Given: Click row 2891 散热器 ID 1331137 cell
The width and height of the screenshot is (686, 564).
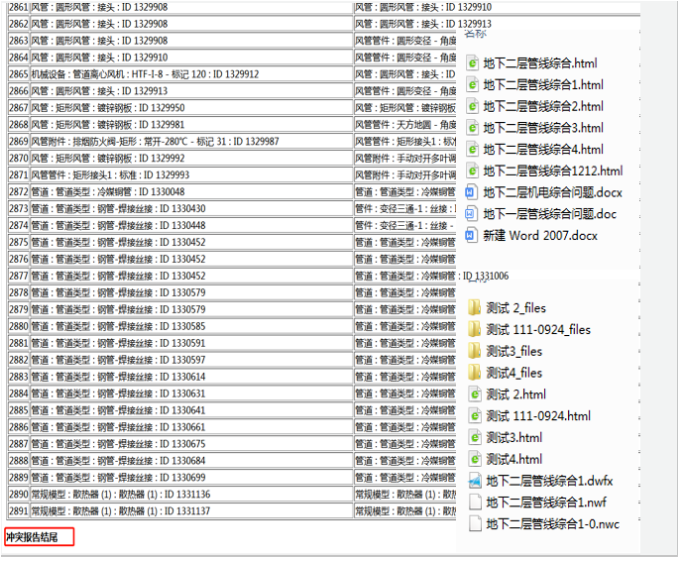Looking at the screenshot, I should pos(191,511).
